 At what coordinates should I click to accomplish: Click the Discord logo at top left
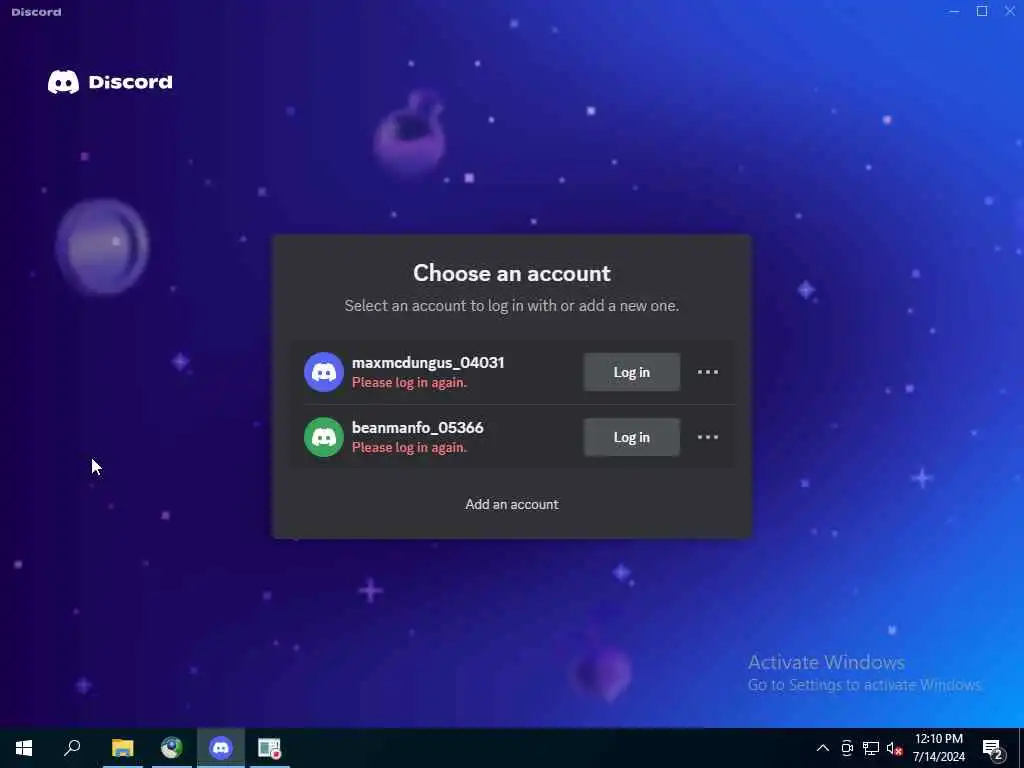[x=110, y=82]
